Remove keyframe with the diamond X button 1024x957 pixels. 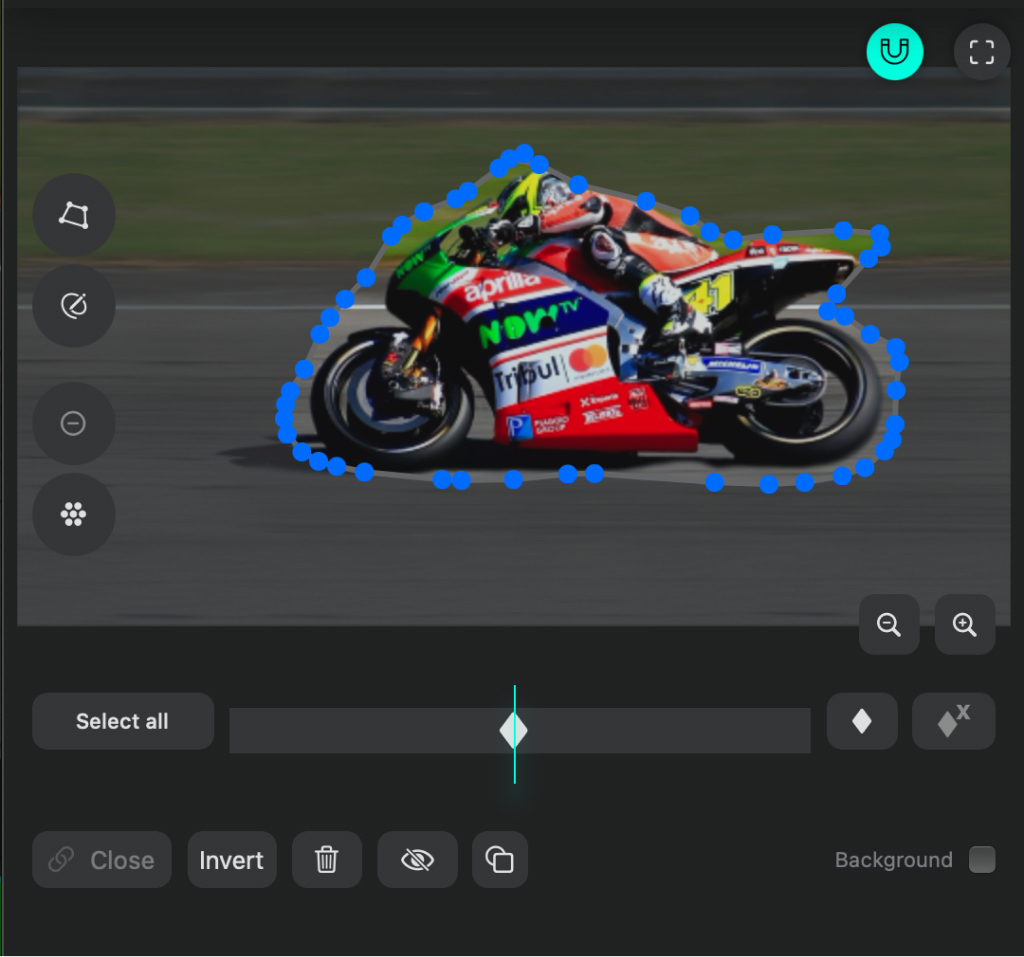coord(953,721)
